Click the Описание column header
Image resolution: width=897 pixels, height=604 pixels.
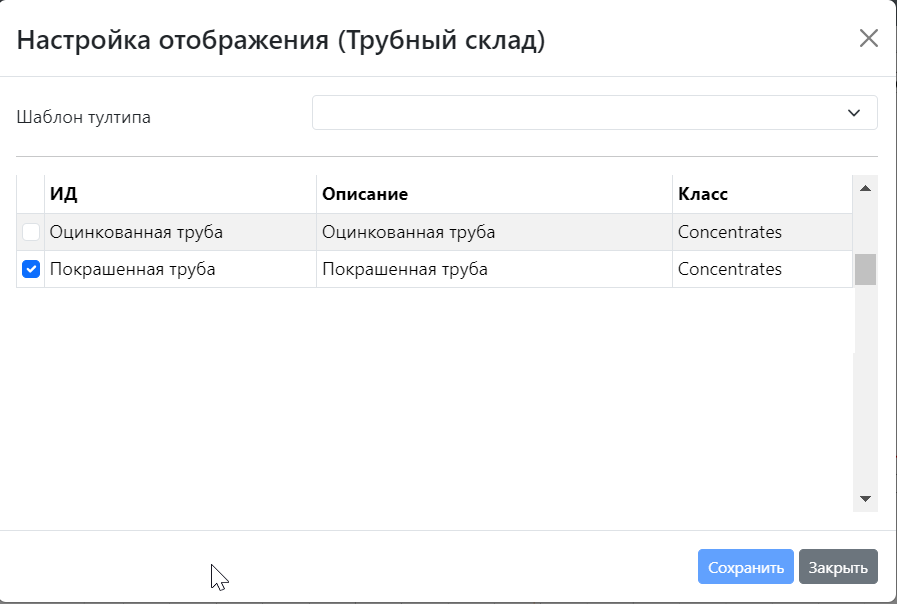coord(494,194)
